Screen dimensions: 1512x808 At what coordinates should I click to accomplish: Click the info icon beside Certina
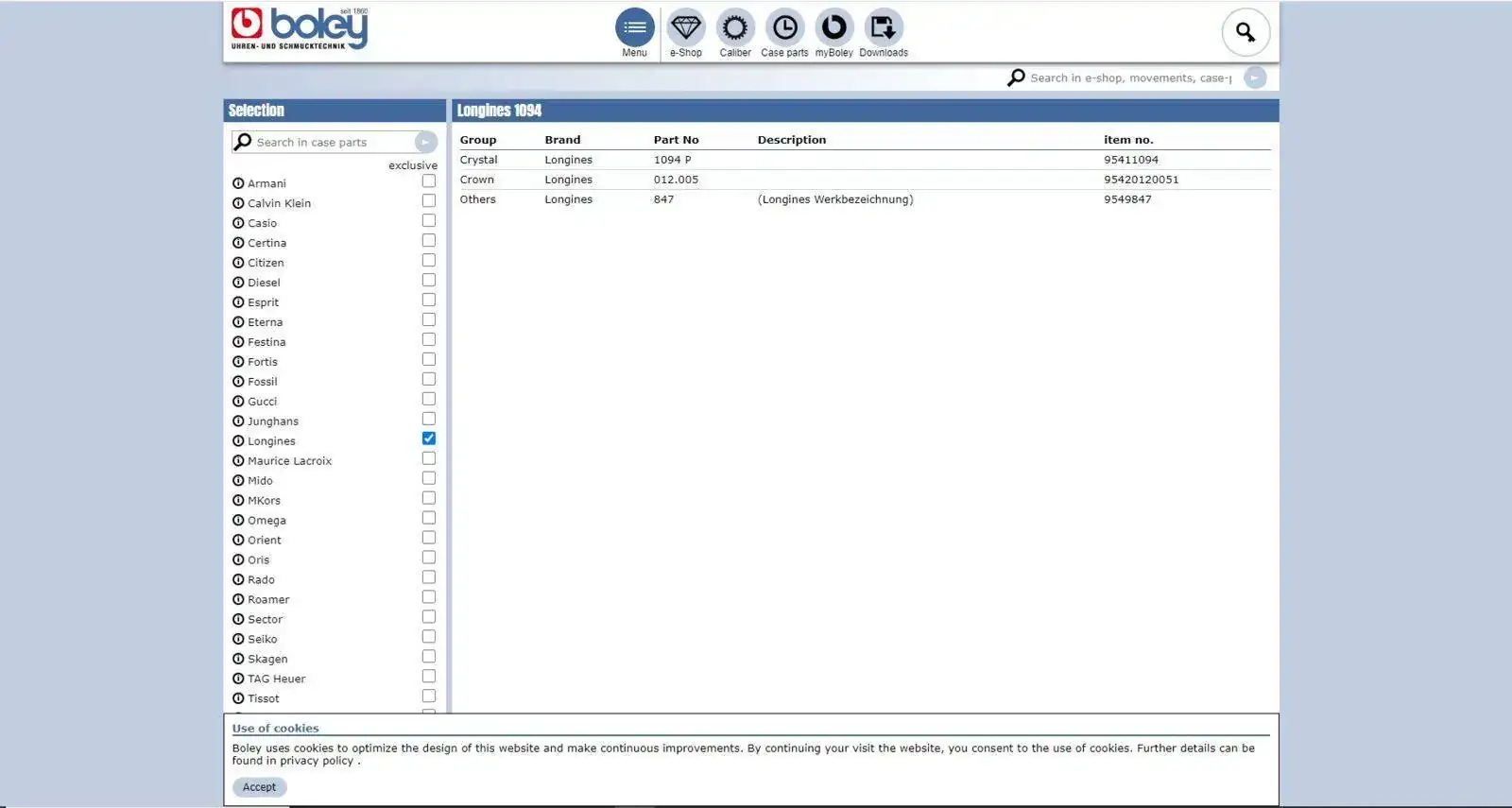tap(238, 243)
